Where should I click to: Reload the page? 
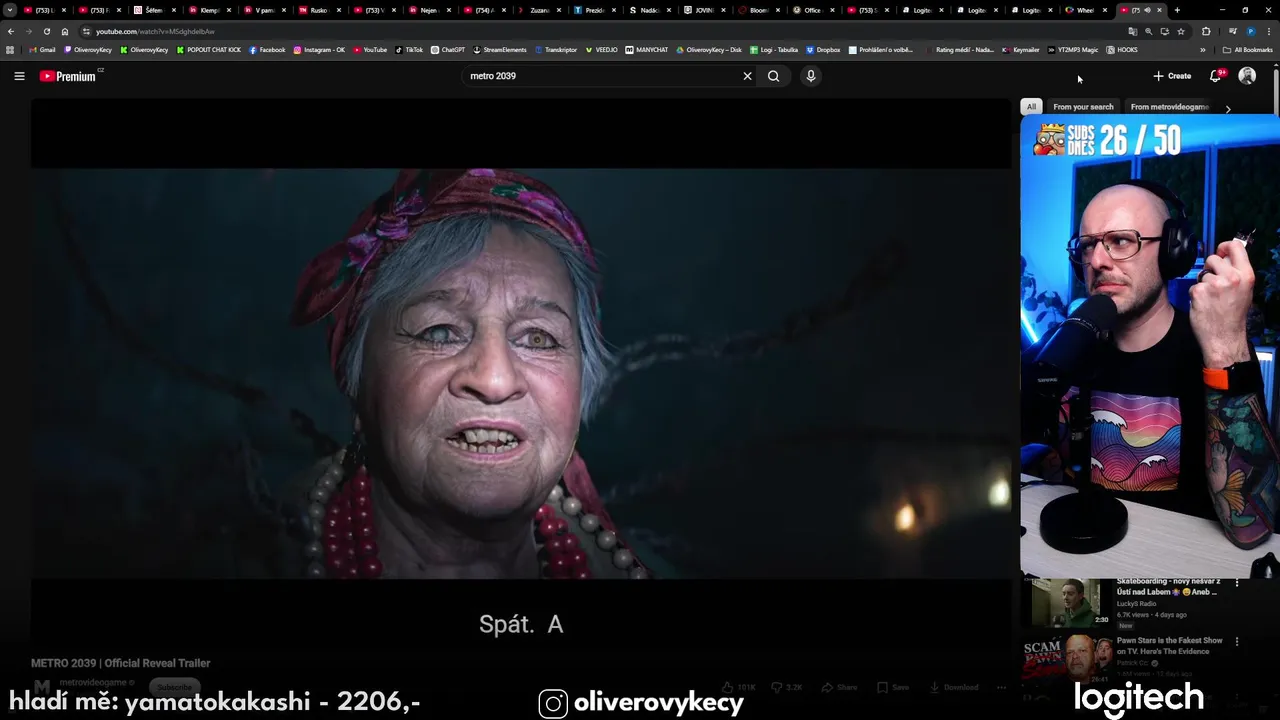[47, 31]
